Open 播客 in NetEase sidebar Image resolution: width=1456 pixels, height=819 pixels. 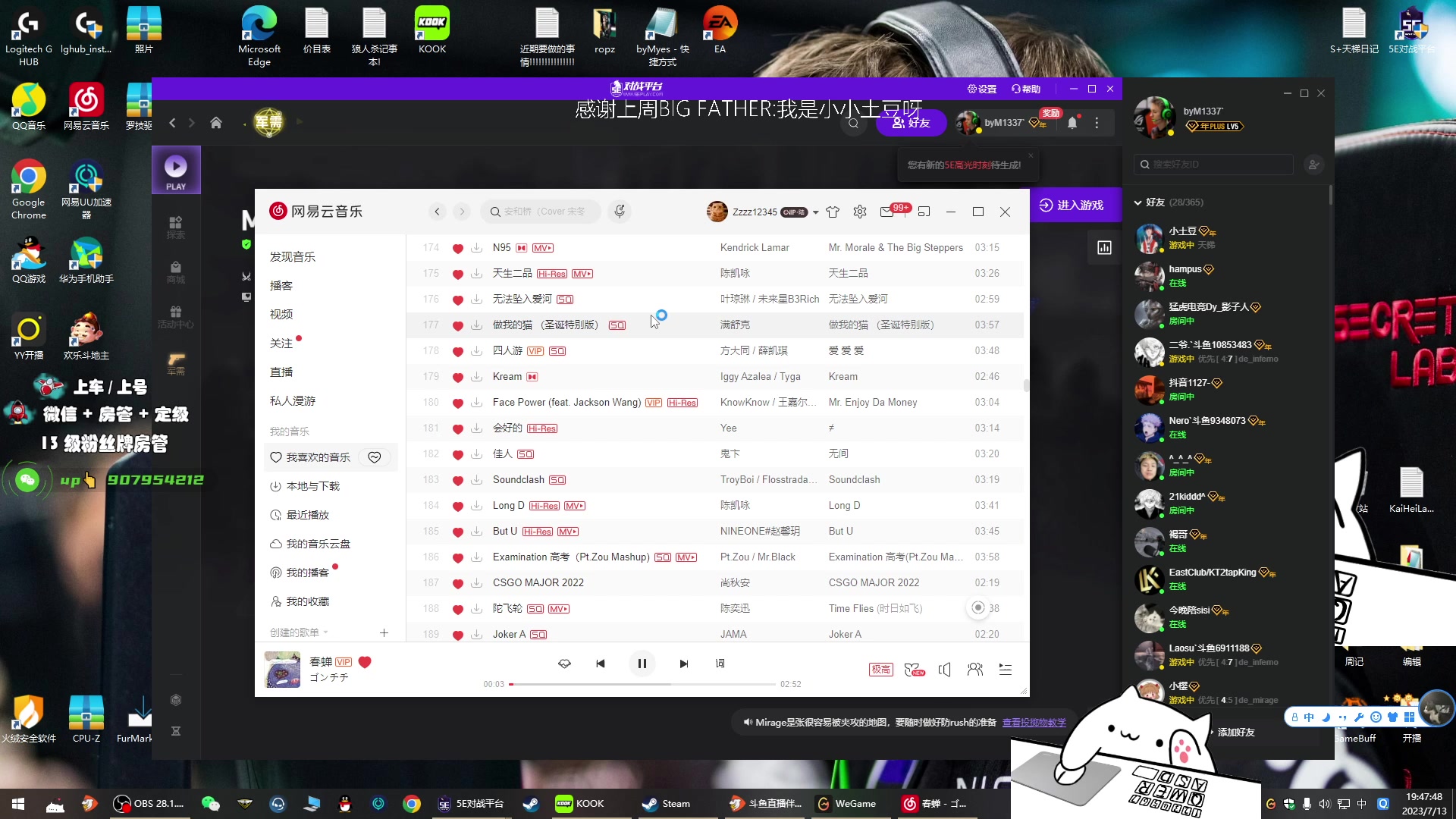[281, 286]
